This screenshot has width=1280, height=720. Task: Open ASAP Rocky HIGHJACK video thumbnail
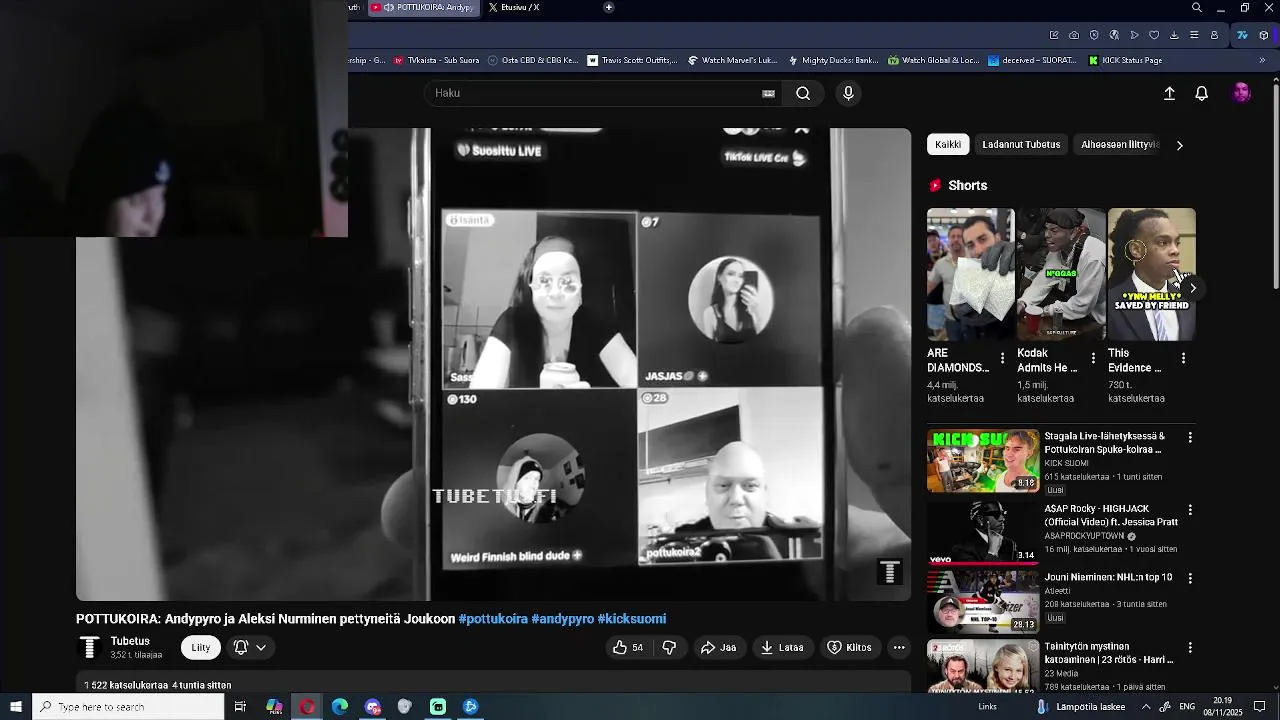(983, 533)
